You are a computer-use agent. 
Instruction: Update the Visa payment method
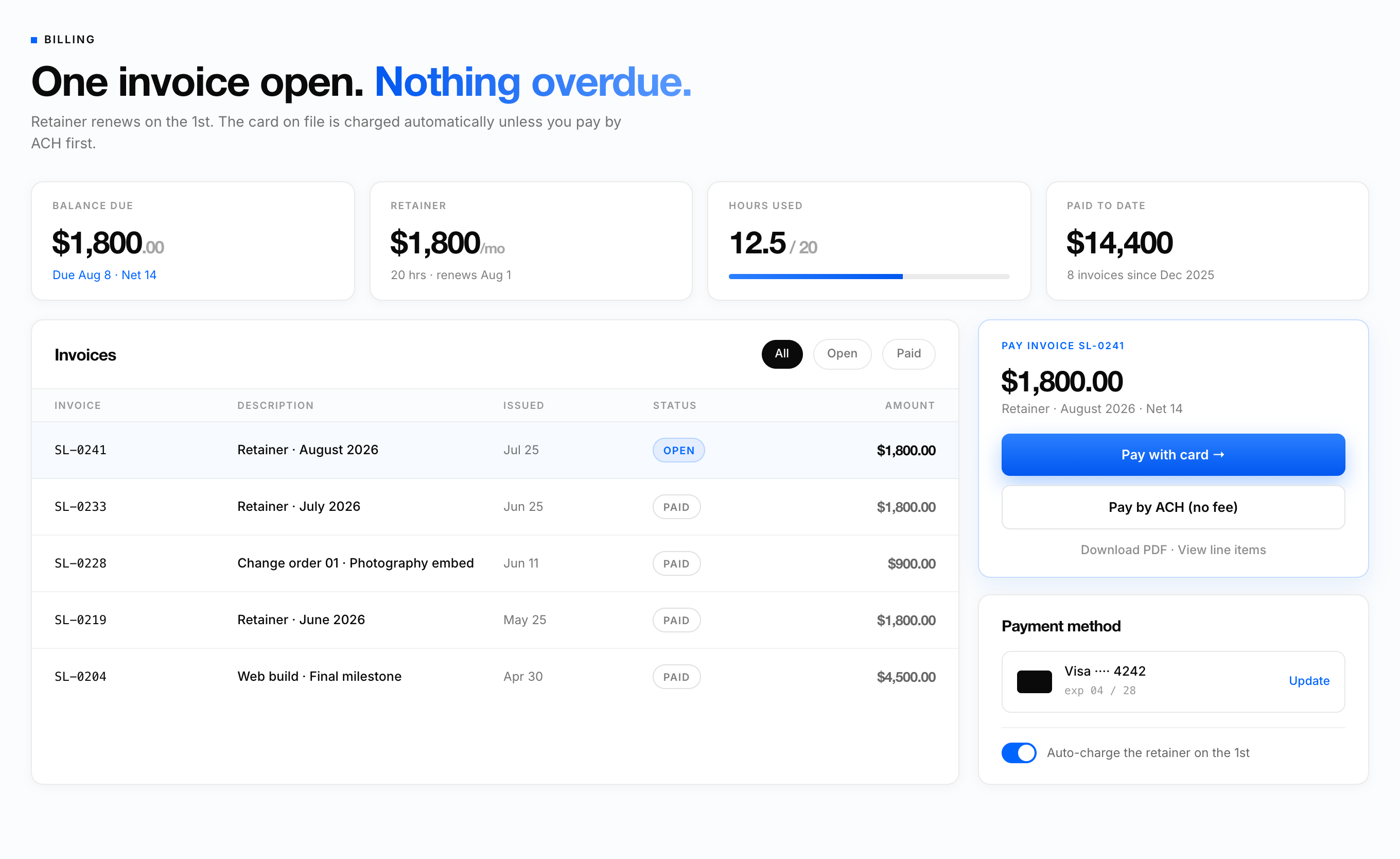pyautogui.click(x=1308, y=681)
